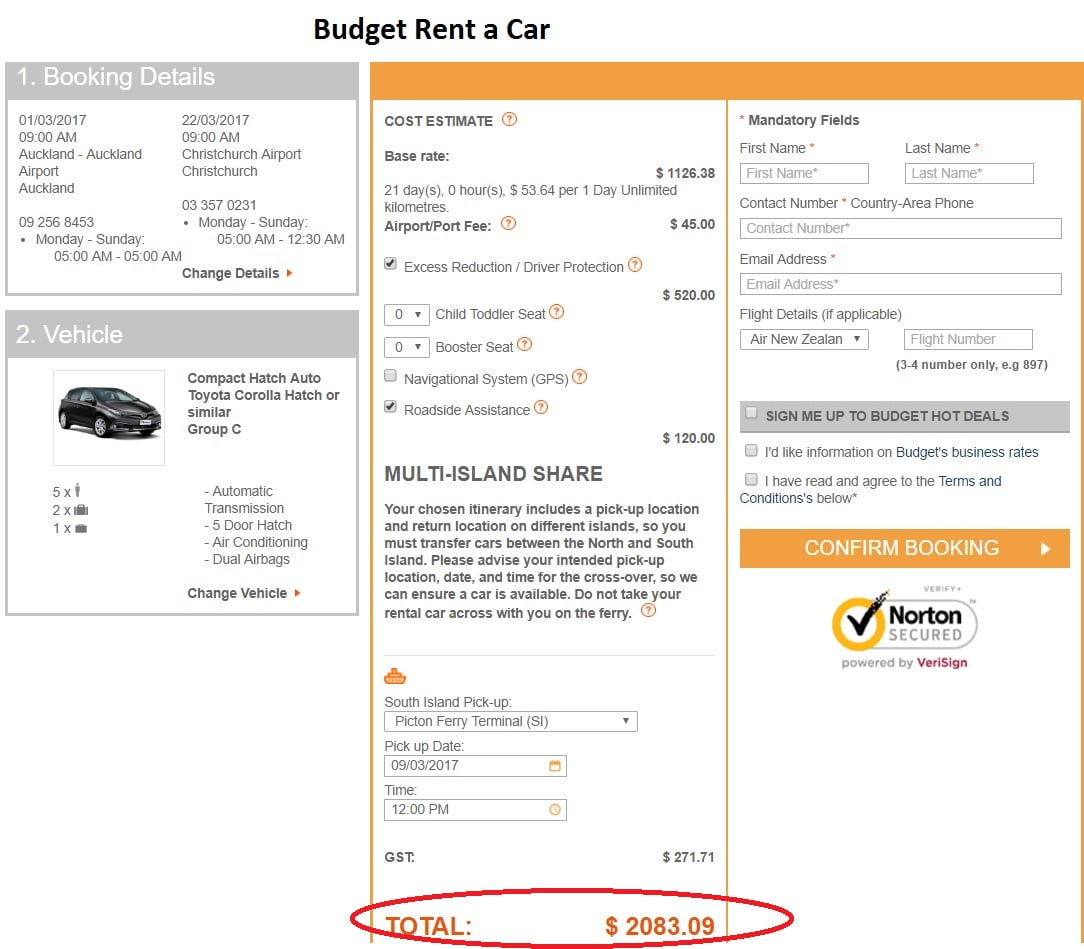The height and width of the screenshot is (949, 1084).
Task: Click the Christchurch phone number 03 357 0231
Action: tap(219, 205)
